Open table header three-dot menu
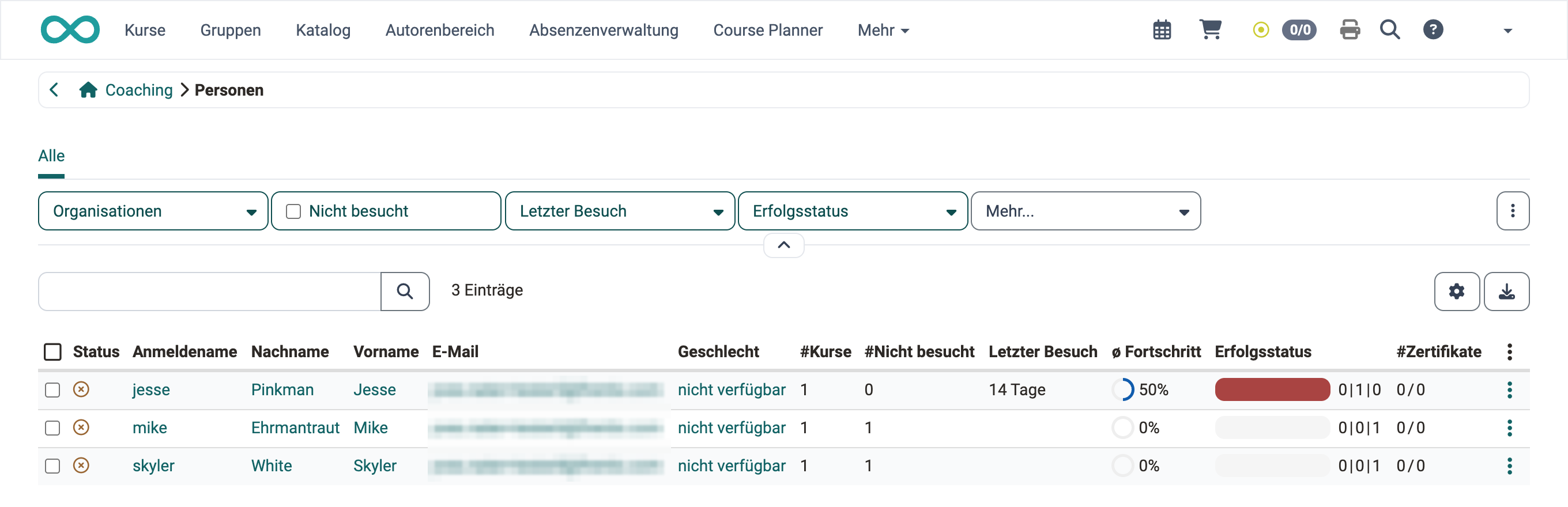 [1510, 352]
